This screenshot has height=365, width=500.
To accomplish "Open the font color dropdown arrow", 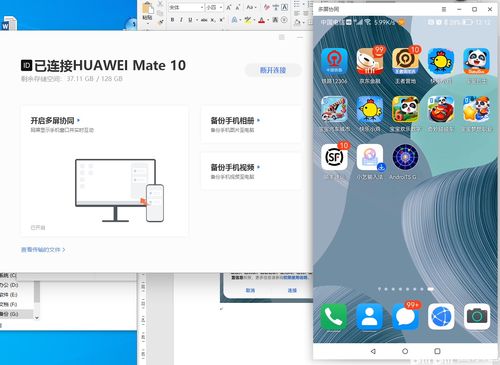I will pos(268,20).
